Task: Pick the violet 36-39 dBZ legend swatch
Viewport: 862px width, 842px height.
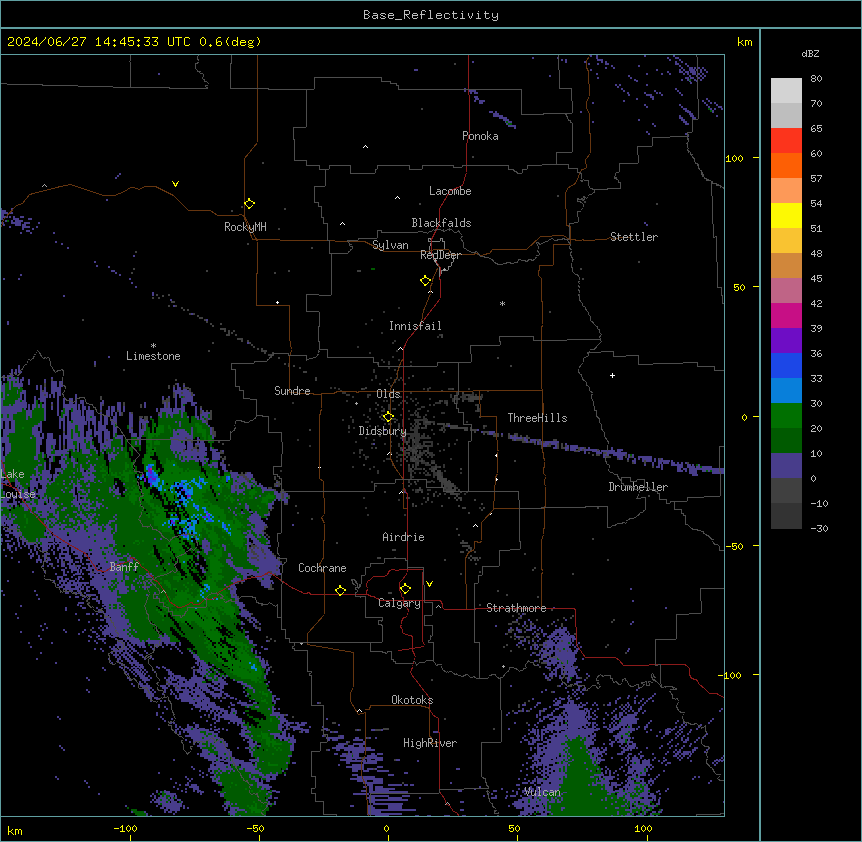Action: coord(786,341)
